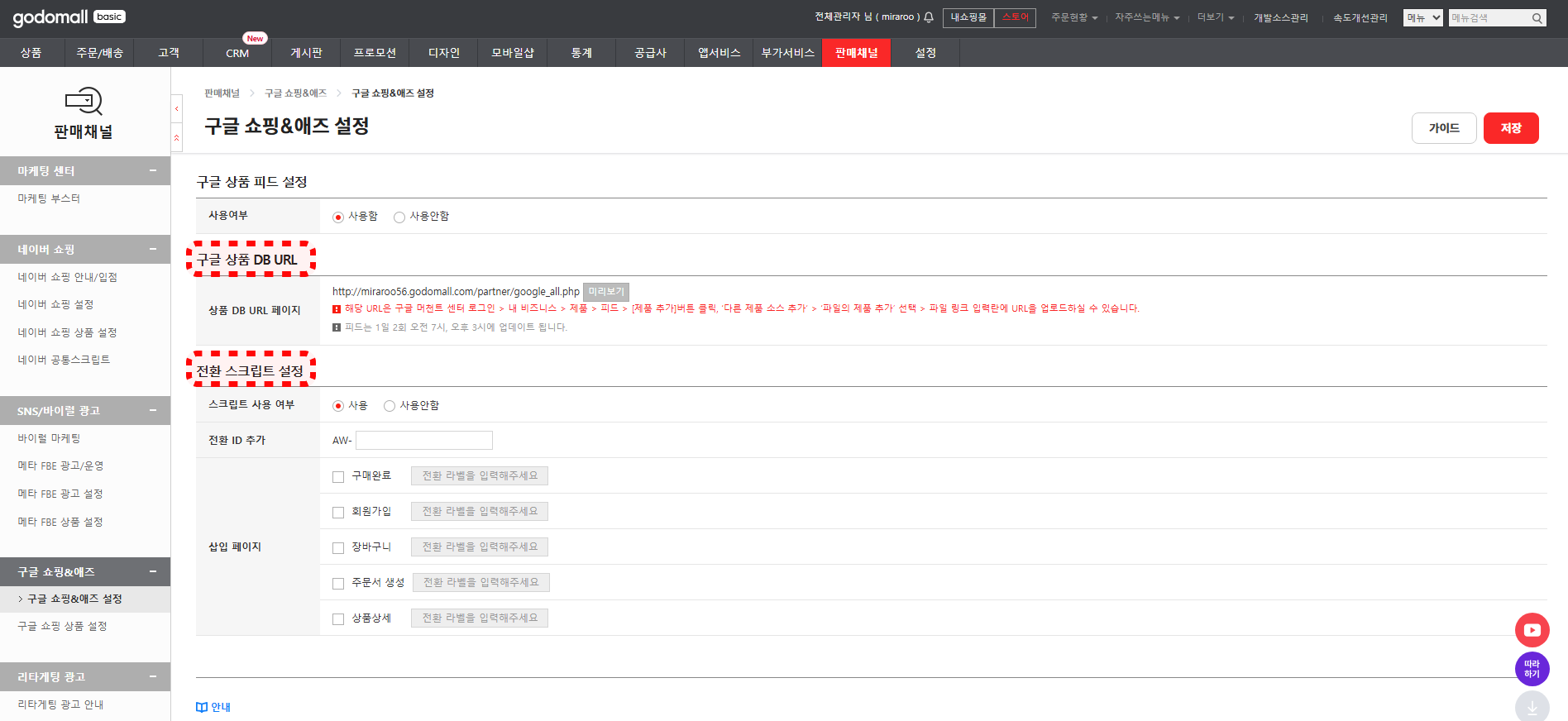The width and height of the screenshot is (1568, 721).
Task: Click the purple 따라하기 floating button
Action: pyautogui.click(x=1532, y=669)
